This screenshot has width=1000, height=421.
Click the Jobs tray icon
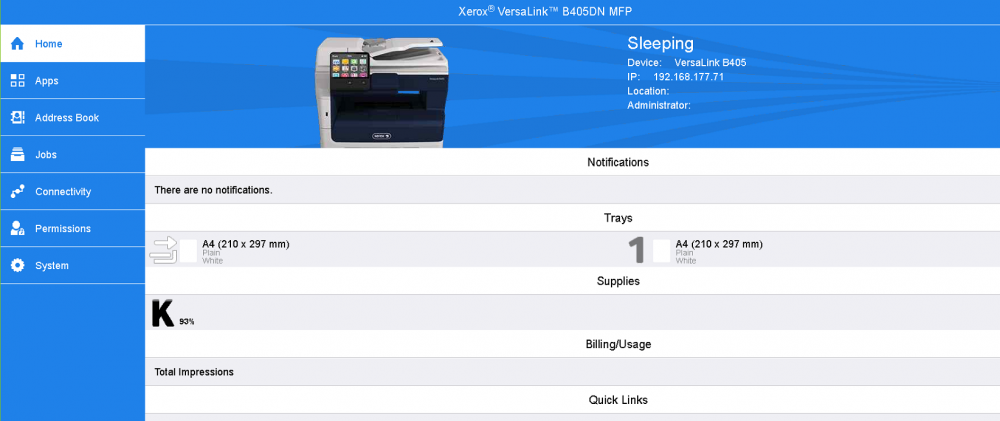click(17, 155)
